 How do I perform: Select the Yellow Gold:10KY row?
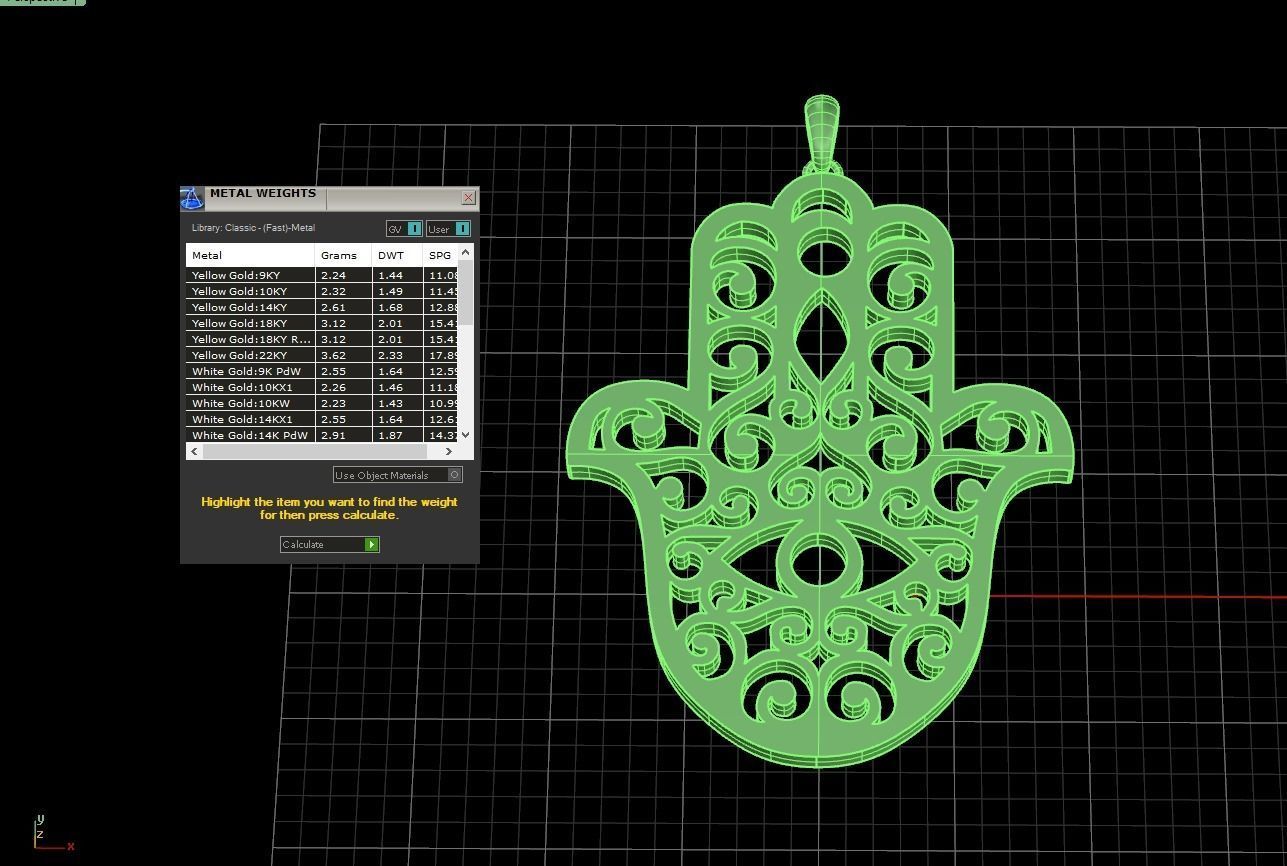coord(322,291)
